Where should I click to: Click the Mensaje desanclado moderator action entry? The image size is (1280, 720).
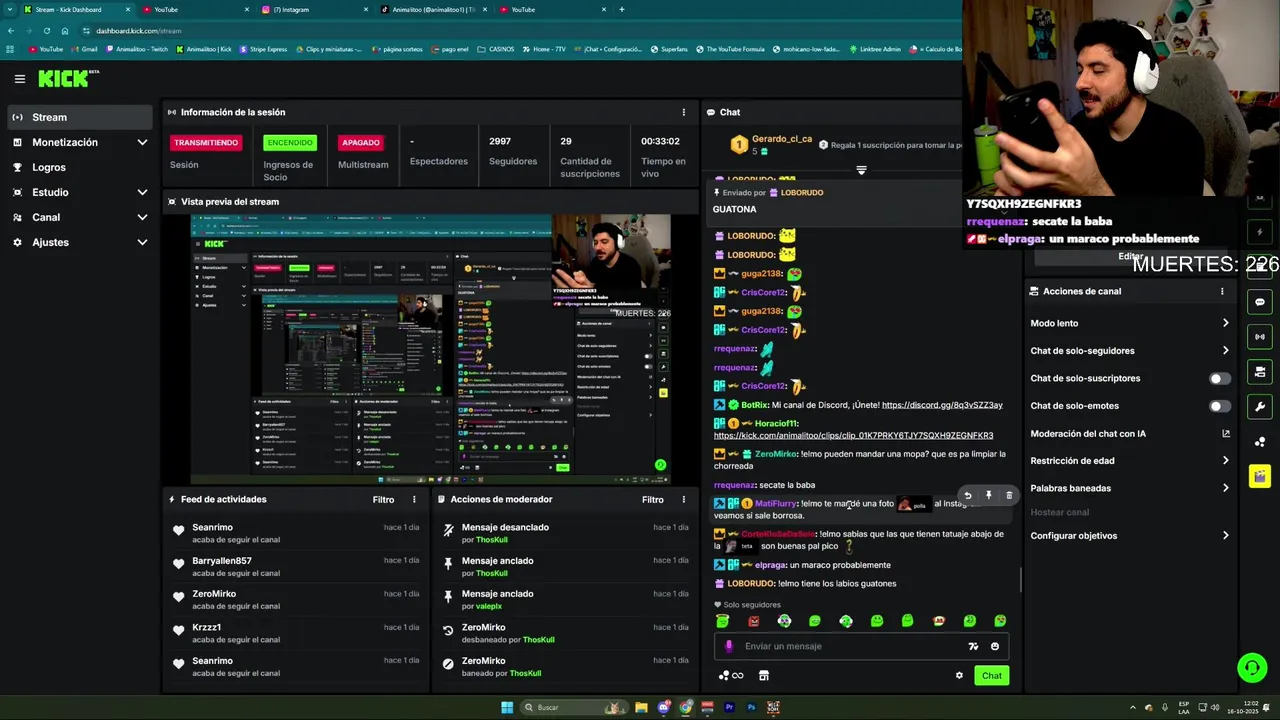565,533
